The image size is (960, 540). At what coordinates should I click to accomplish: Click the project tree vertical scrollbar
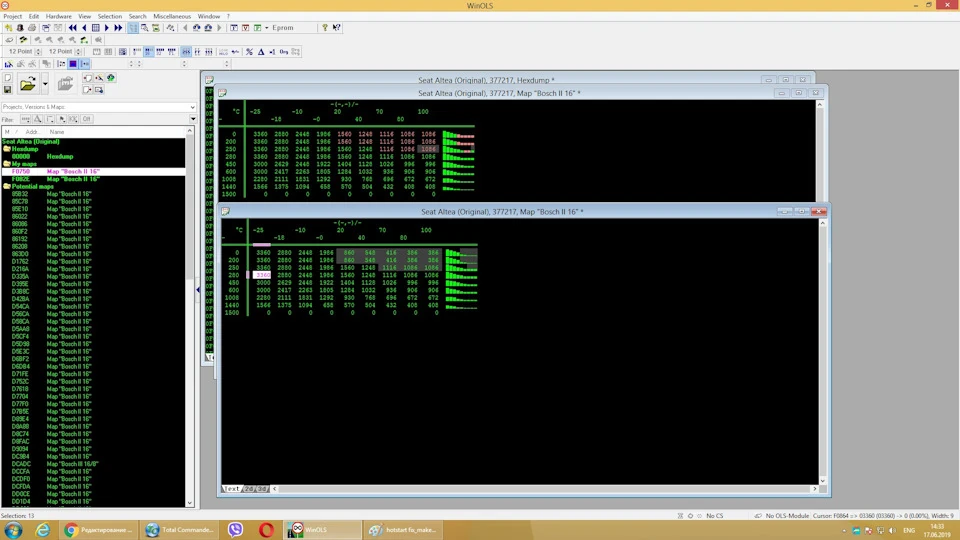click(x=190, y=317)
